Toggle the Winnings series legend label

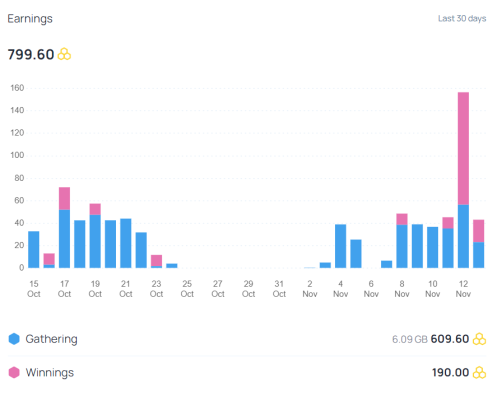coord(50,372)
